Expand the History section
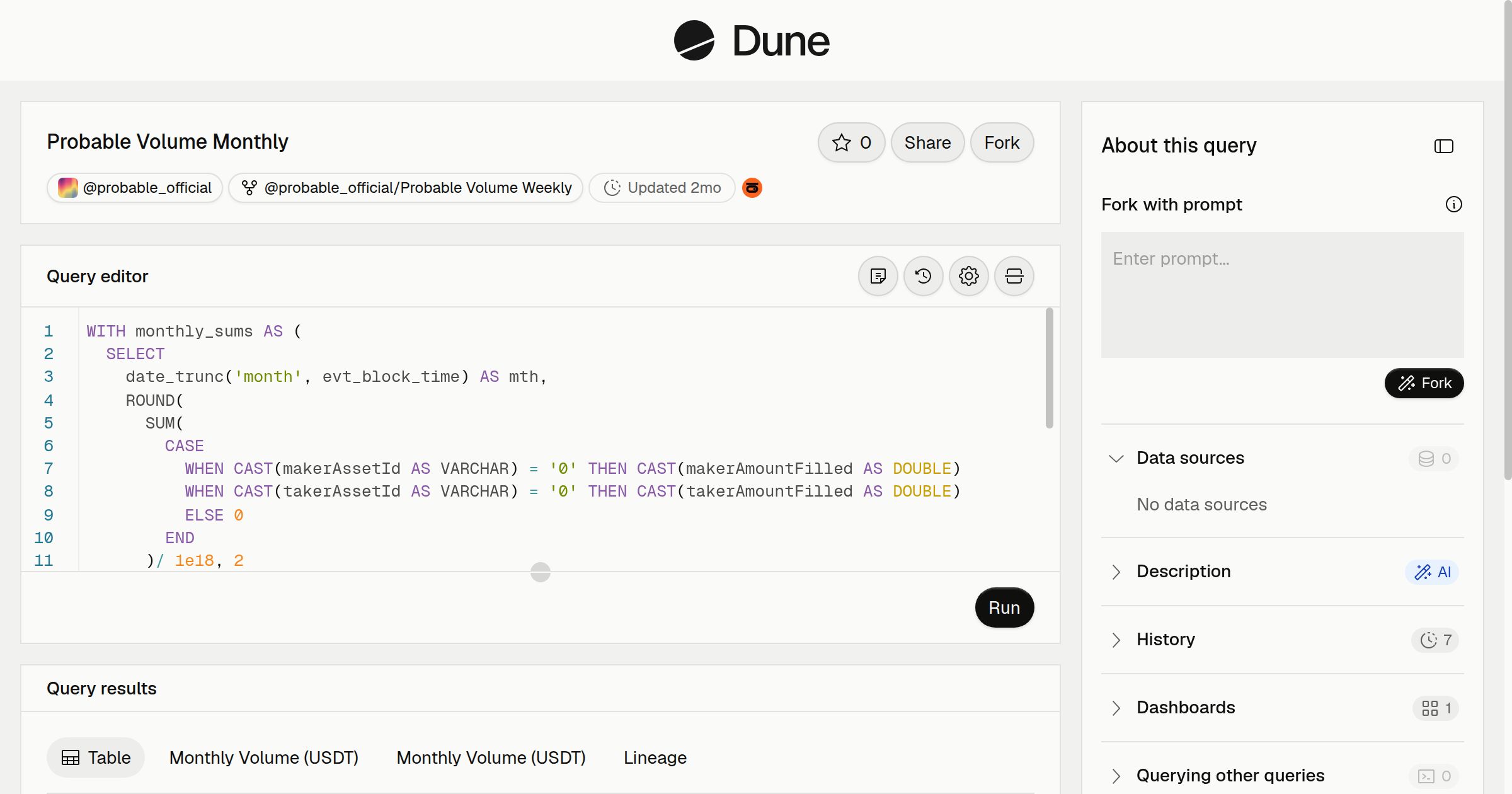The width and height of the screenshot is (1512, 794). pos(1116,640)
